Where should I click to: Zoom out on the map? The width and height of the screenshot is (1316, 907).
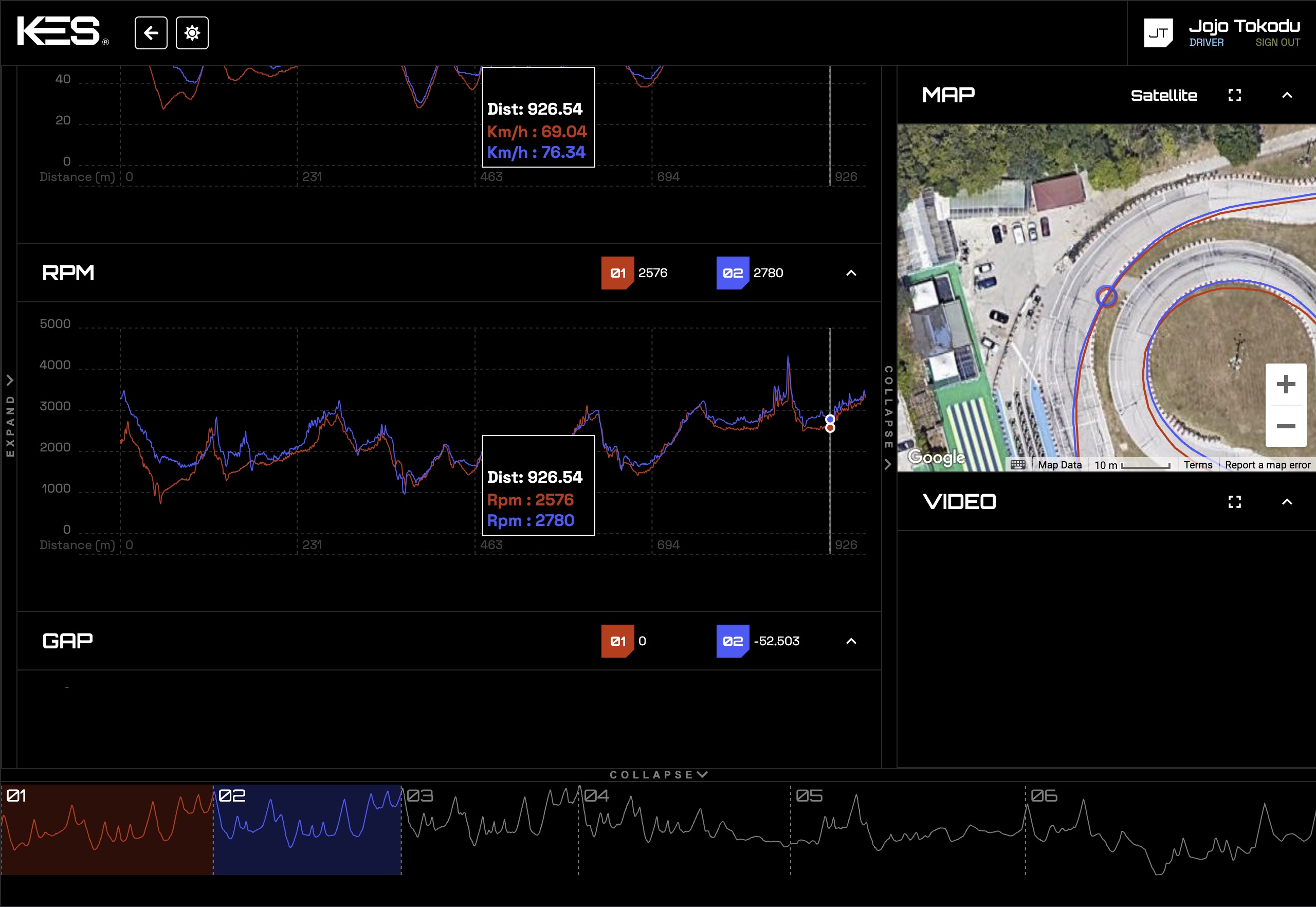(x=1286, y=426)
